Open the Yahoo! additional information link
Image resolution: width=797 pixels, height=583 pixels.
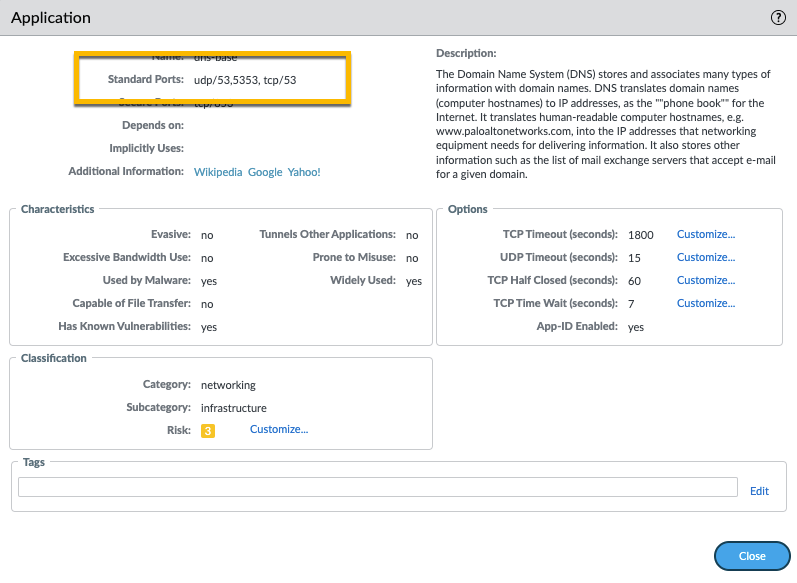coord(304,172)
